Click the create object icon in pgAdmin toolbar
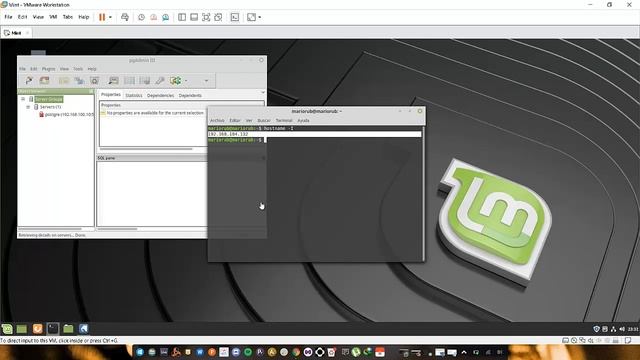Screen dimensions: 640x360 (79, 80)
